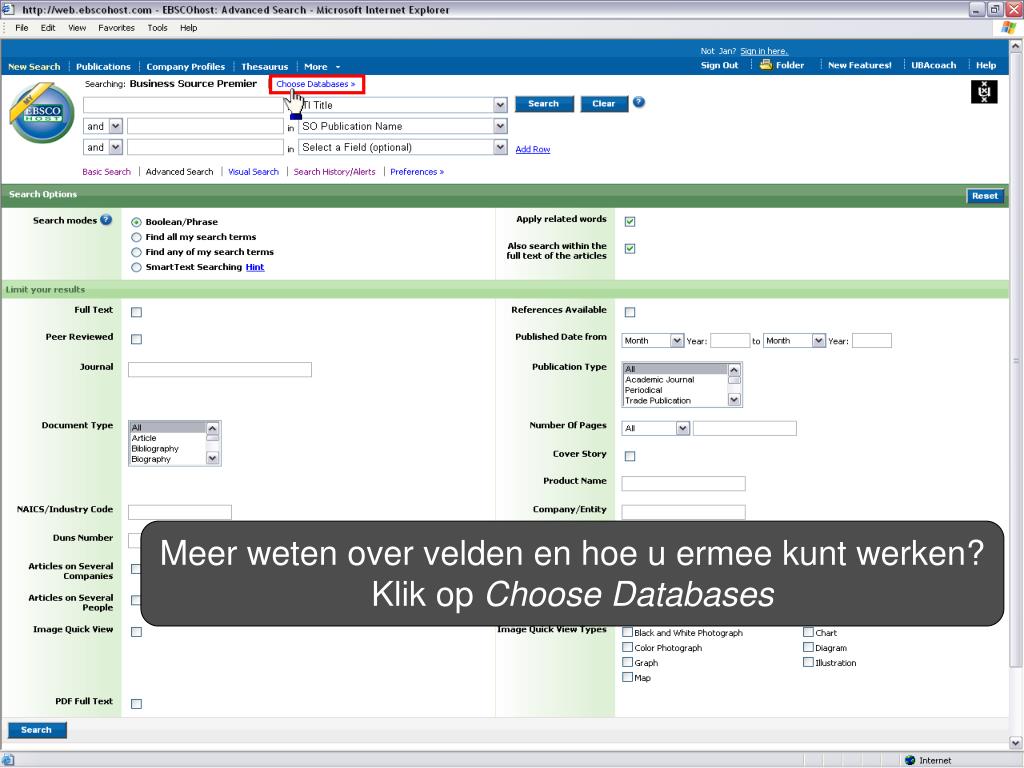The height and width of the screenshot is (768, 1024).
Task: Click the university crest icon at top right
Action: click(984, 92)
